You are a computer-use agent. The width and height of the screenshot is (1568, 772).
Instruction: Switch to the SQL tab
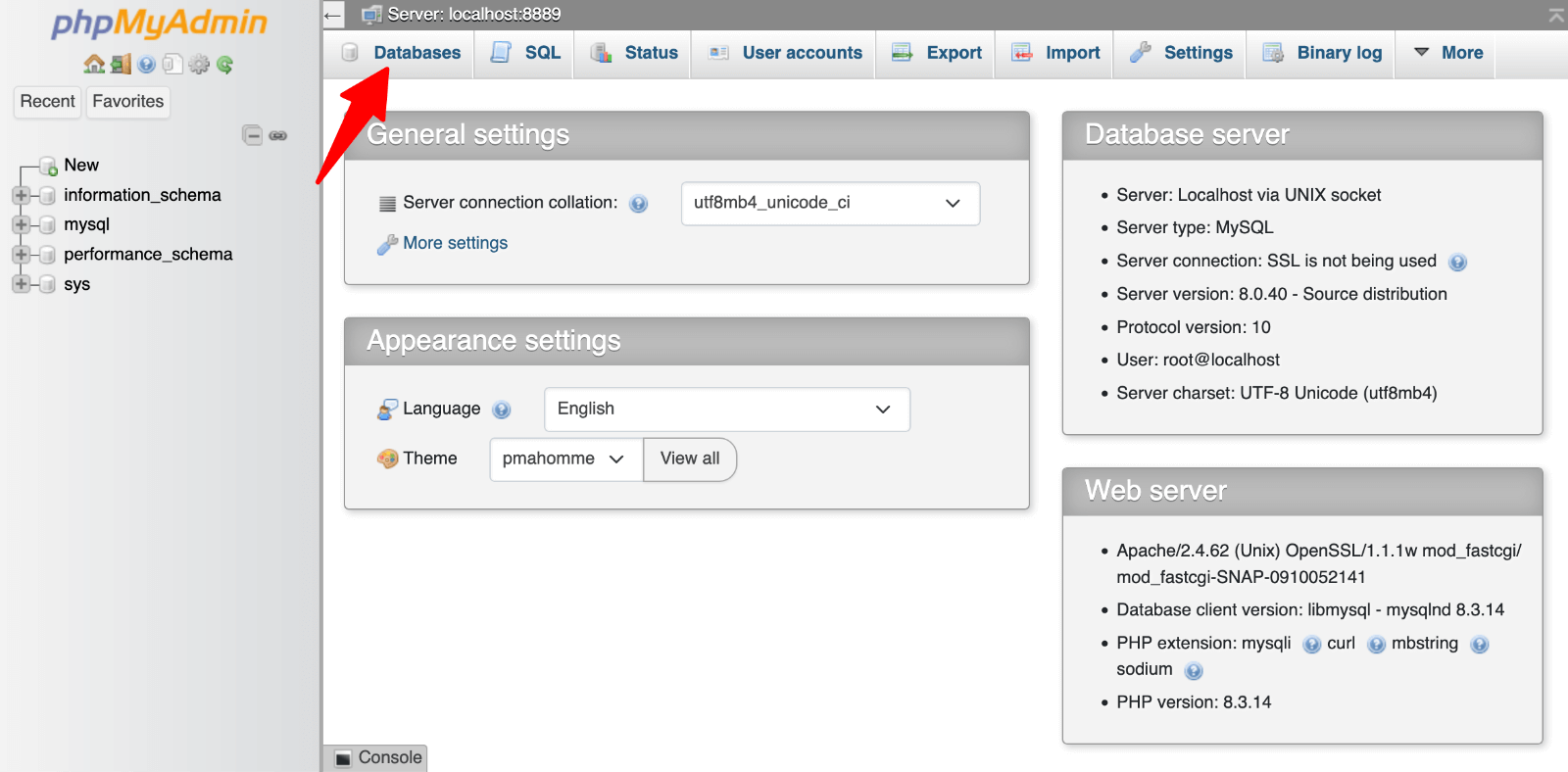[524, 53]
